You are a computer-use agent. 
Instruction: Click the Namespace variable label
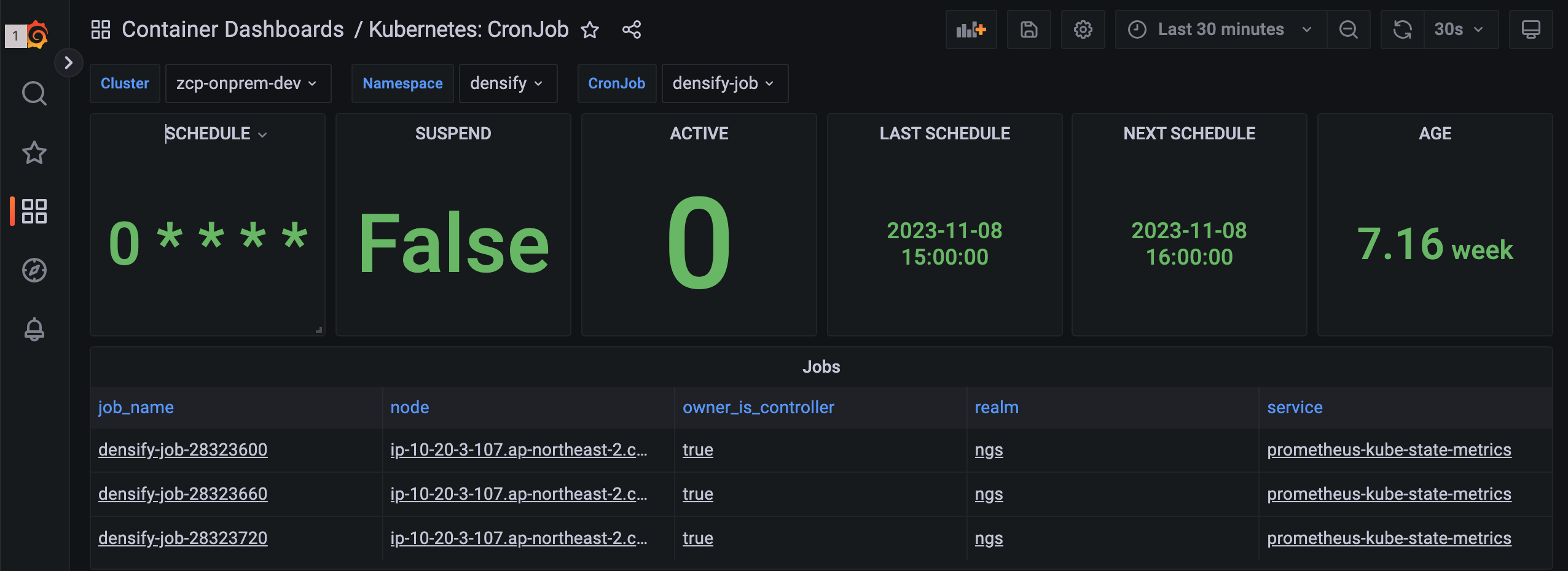point(402,84)
